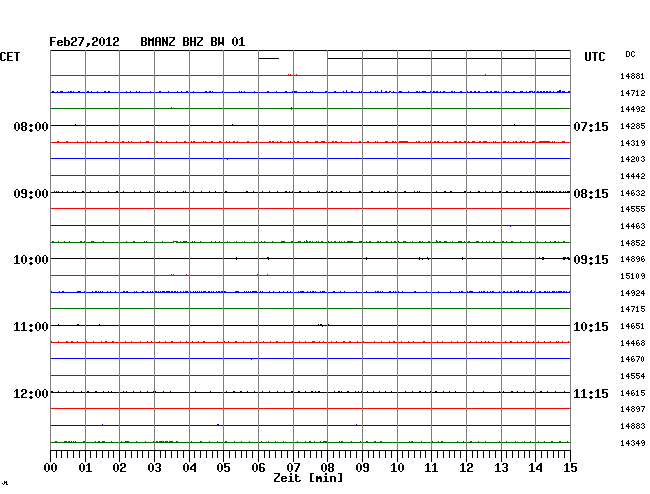
Task: Select the station title BMANZ BHZ BW 01
Action: (x=193, y=42)
